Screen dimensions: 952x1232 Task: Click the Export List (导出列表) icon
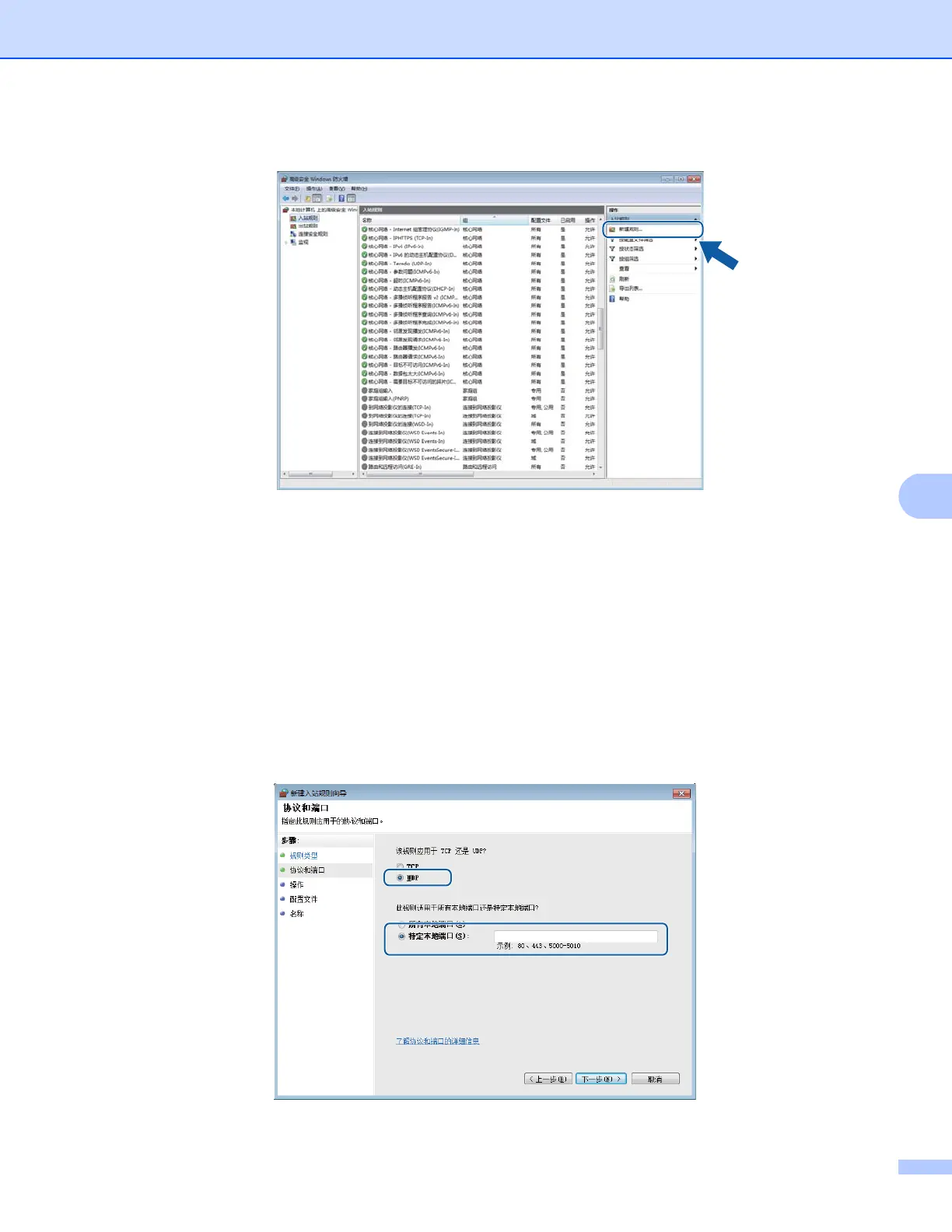(x=612, y=289)
